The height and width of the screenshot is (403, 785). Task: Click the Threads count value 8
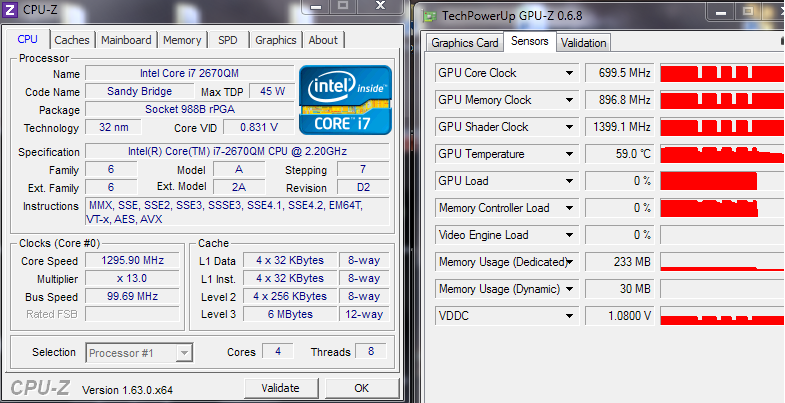point(371,351)
